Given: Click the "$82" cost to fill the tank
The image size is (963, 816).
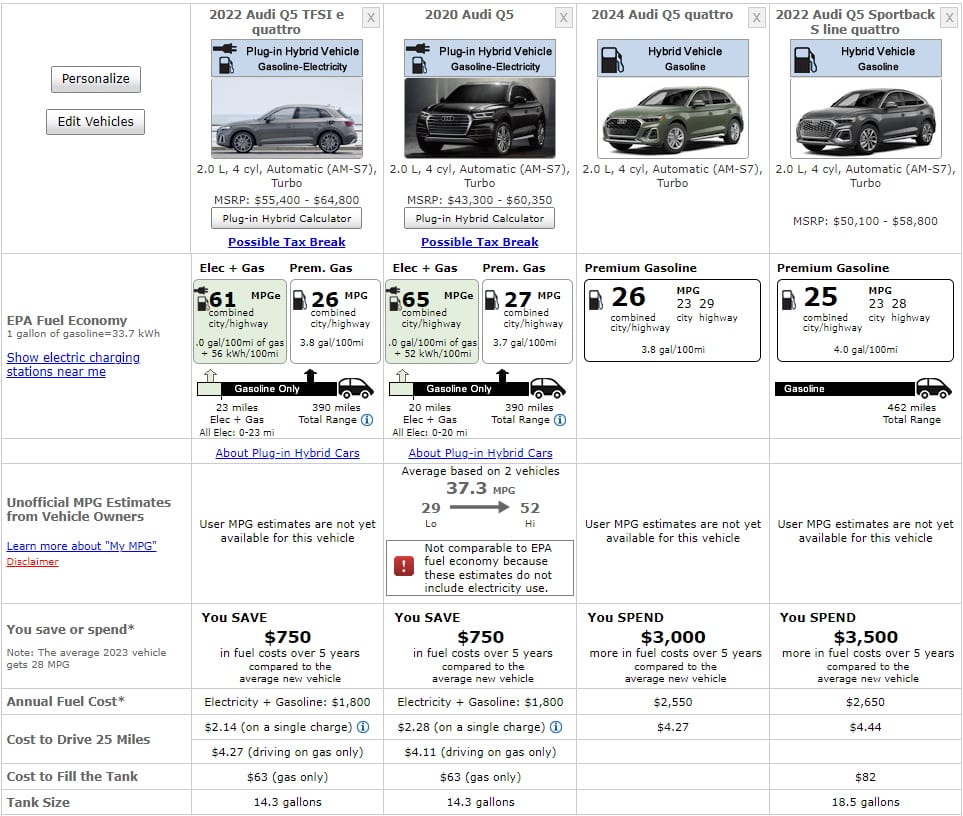Looking at the screenshot, I should [865, 777].
